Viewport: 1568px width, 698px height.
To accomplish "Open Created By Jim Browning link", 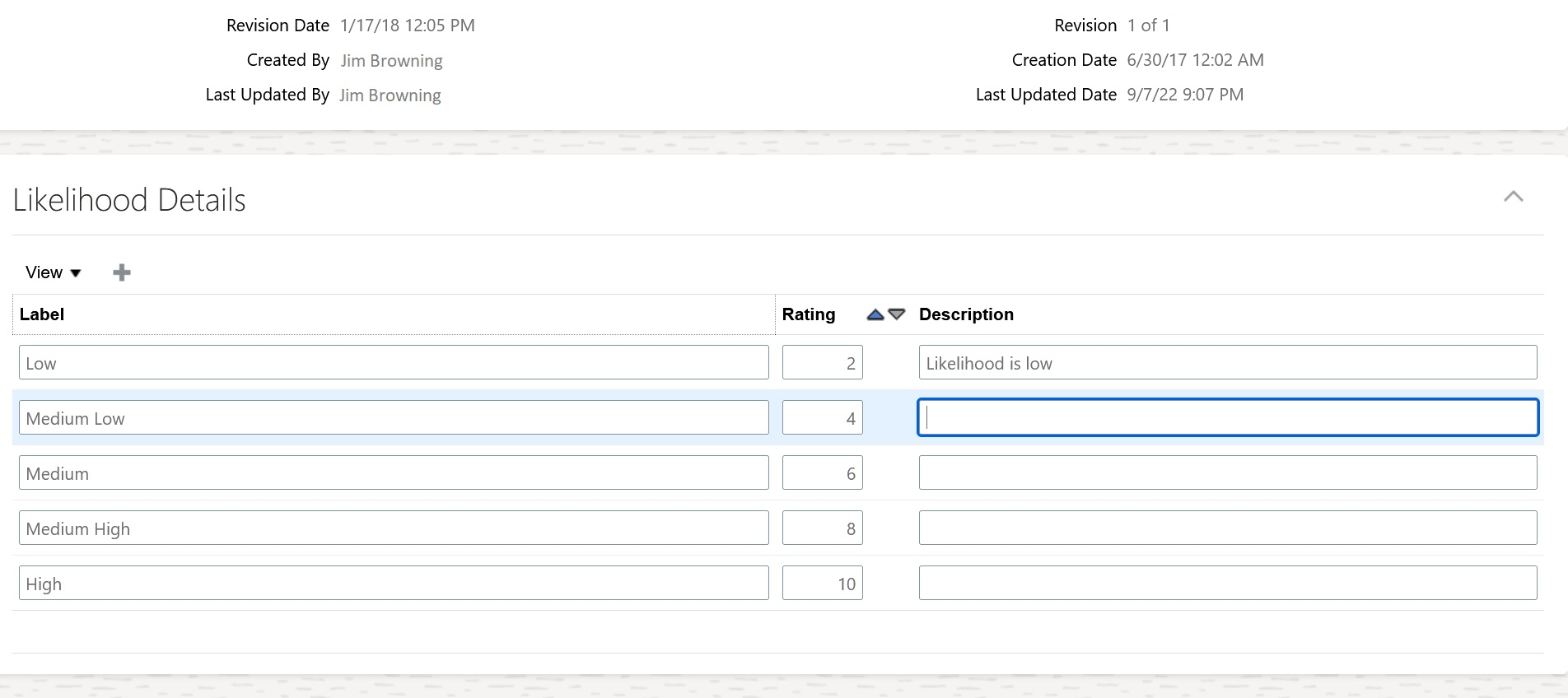I will coord(391,61).
